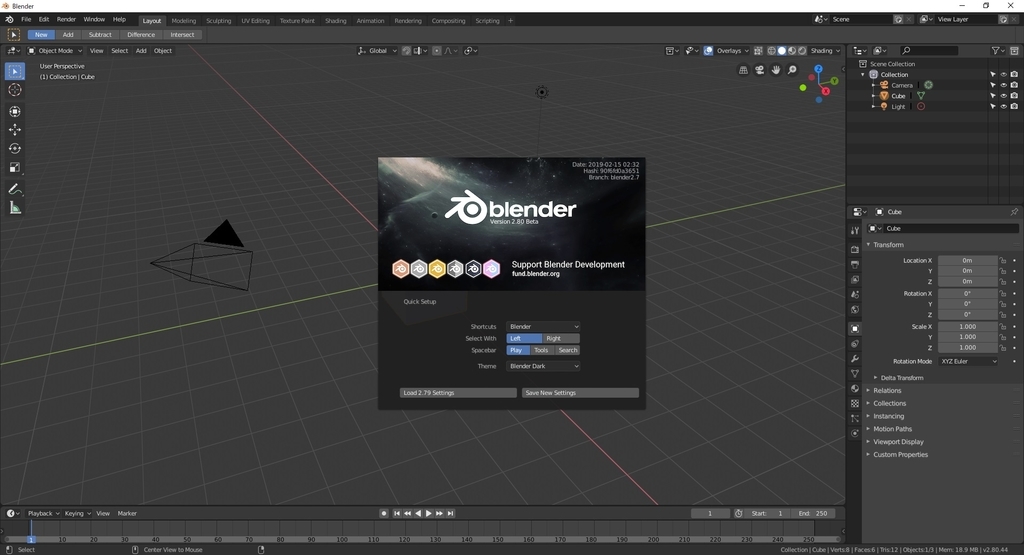This screenshot has height=555, width=1024.
Task: Switch to the Sculpting workspace tab
Action: pyautogui.click(x=219, y=21)
